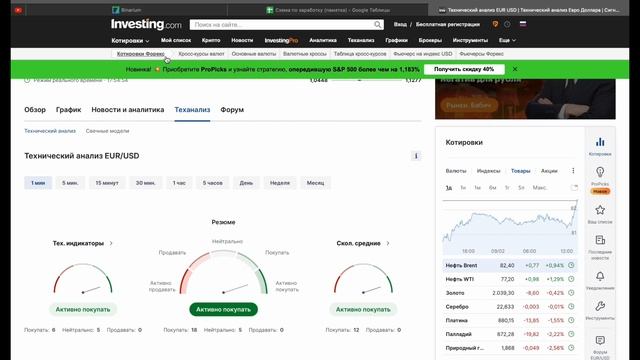Select the 30 мин timeframe
The height and width of the screenshot is (360, 640).
coord(146,183)
